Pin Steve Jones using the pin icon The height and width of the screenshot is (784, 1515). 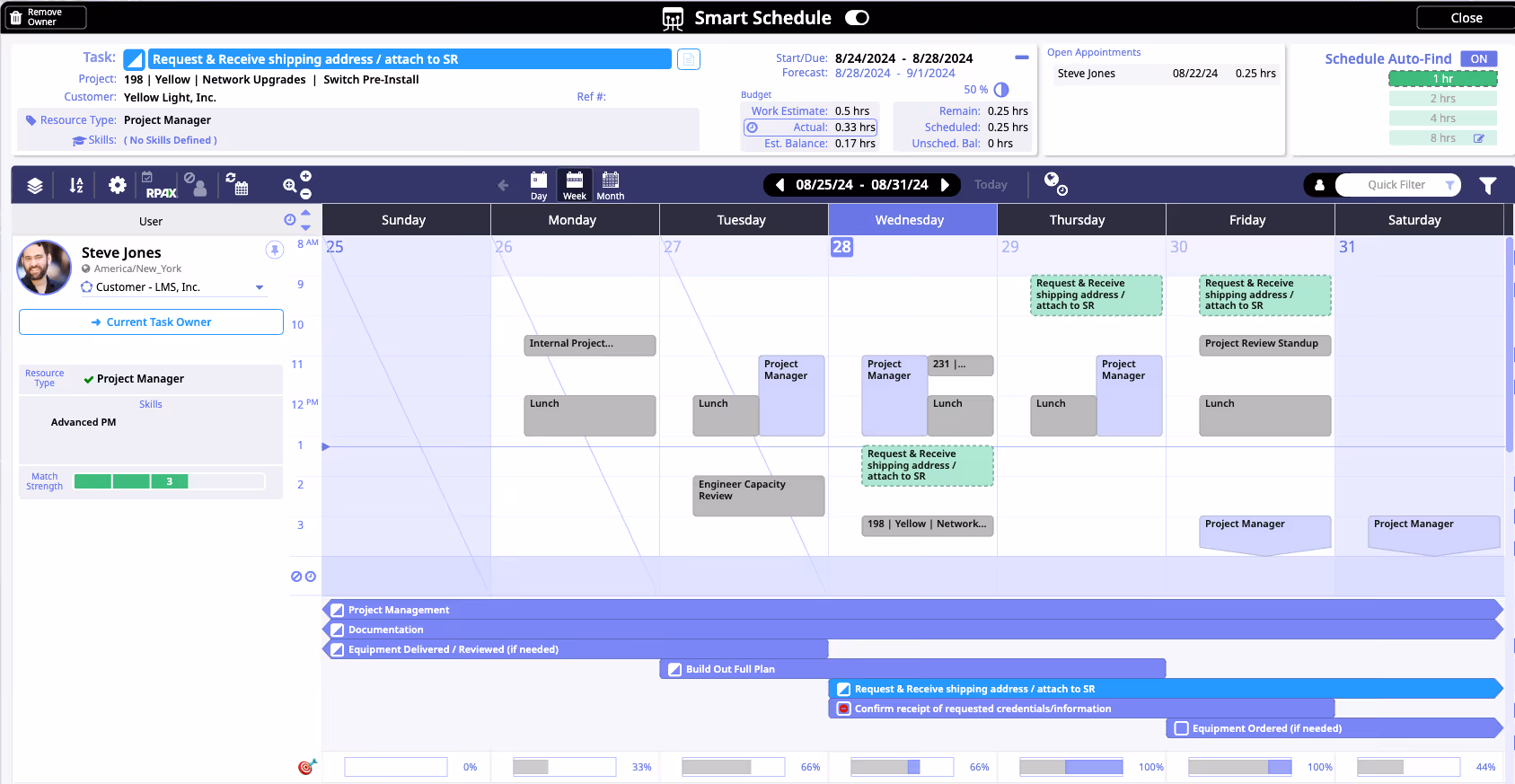275,250
